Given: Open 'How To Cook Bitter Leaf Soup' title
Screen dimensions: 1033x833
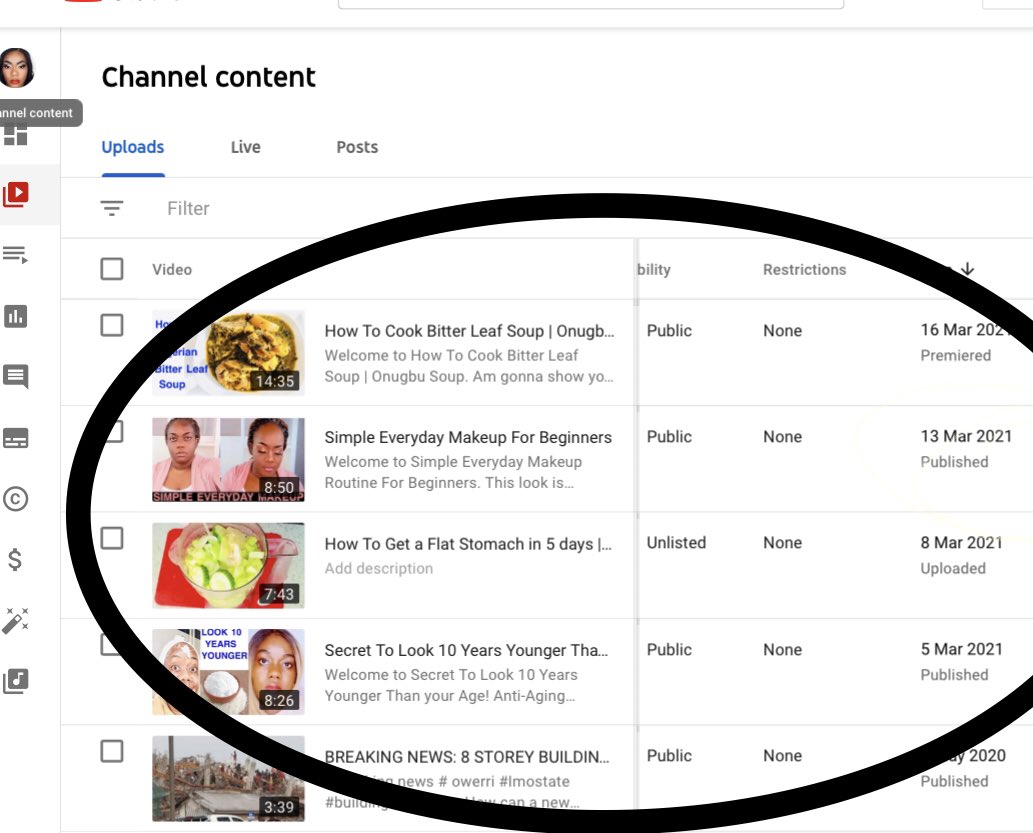Looking at the screenshot, I should (469, 331).
